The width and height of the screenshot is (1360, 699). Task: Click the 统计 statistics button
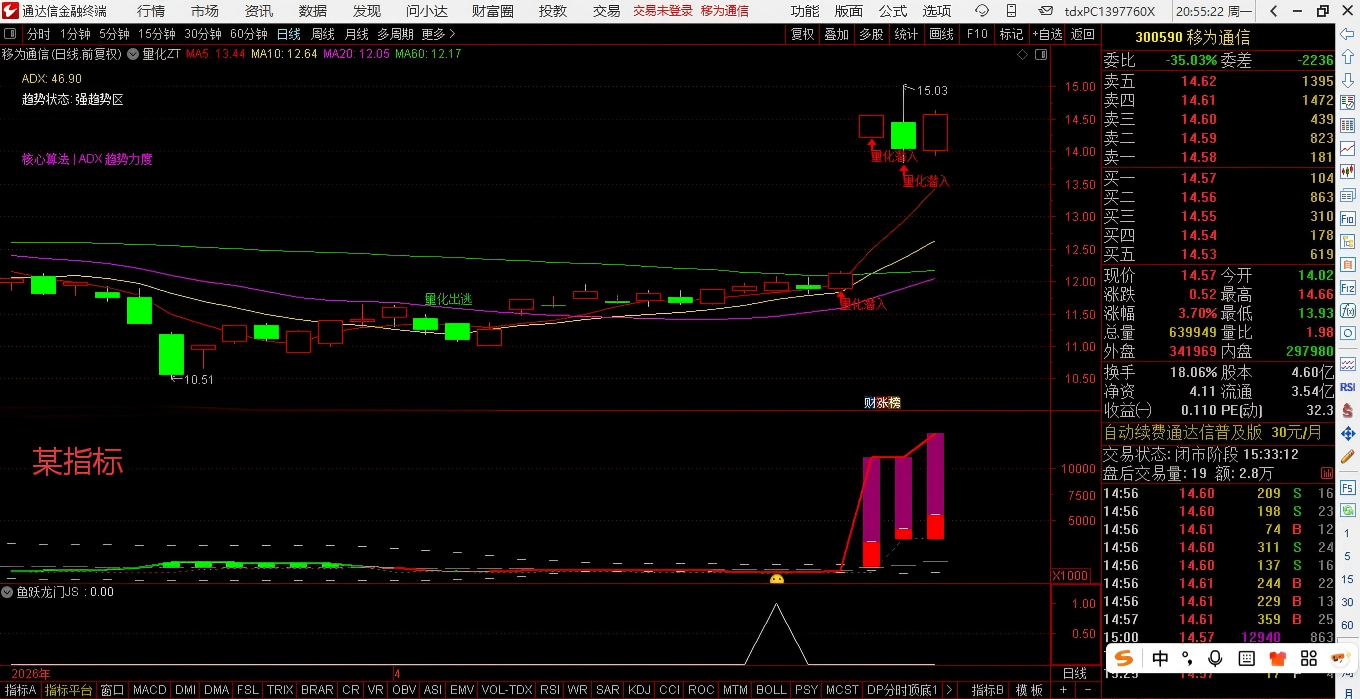pyautogui.click(x=906, y=34)
